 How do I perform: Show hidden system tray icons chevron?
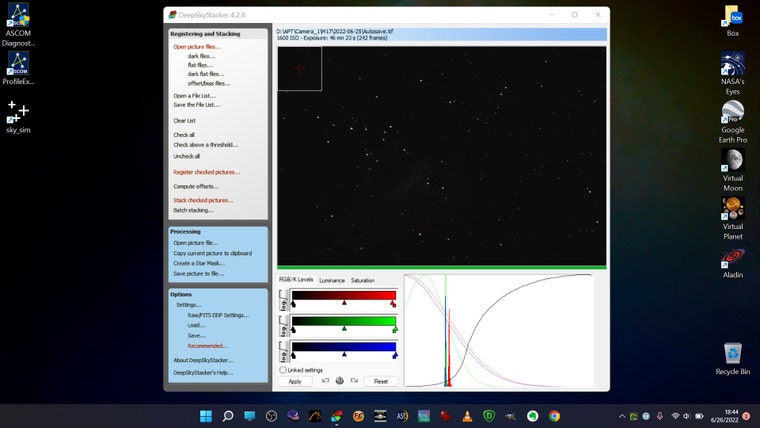tap(622, 416)
